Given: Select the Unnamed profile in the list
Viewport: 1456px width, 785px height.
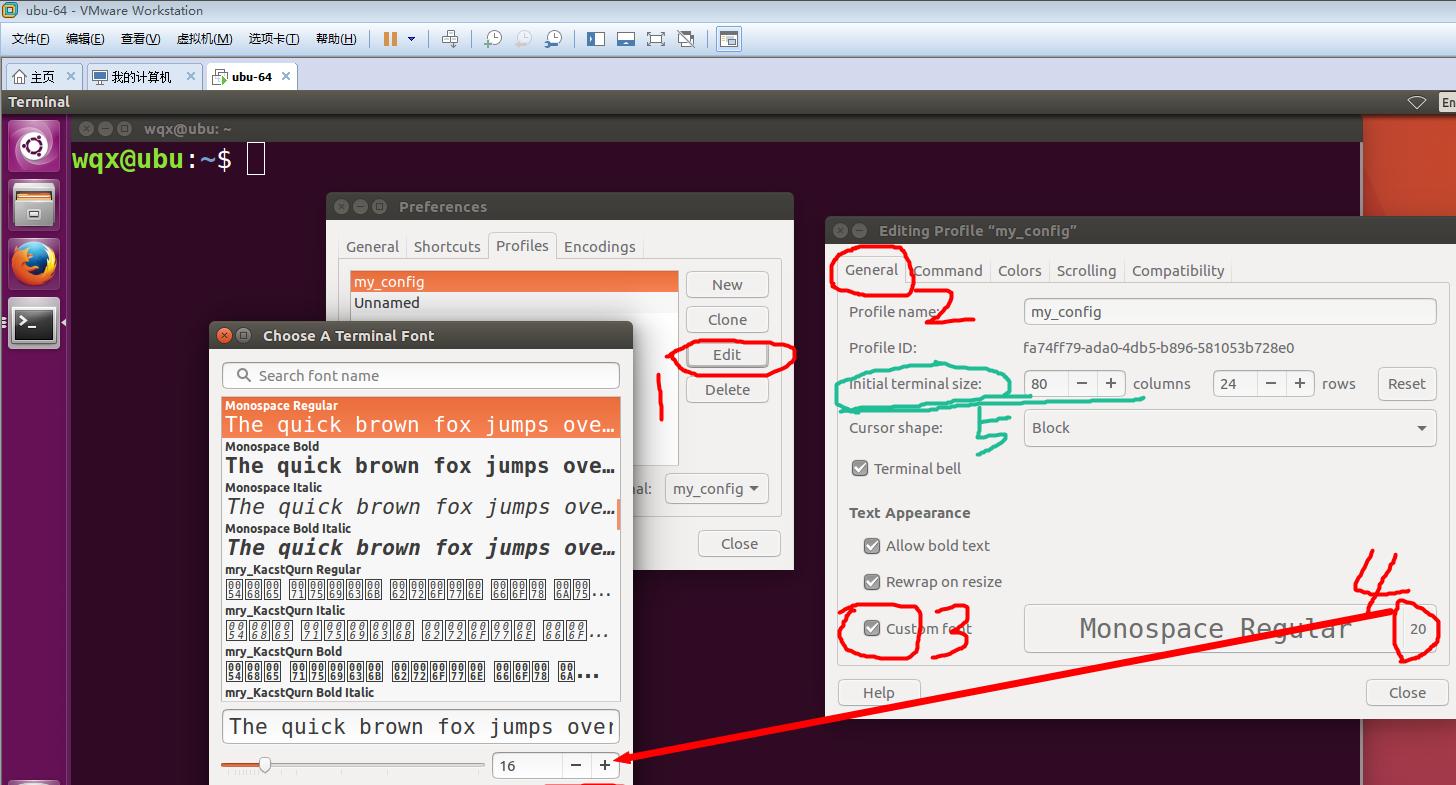Looking at the screenshot, I should coord(514,303).
